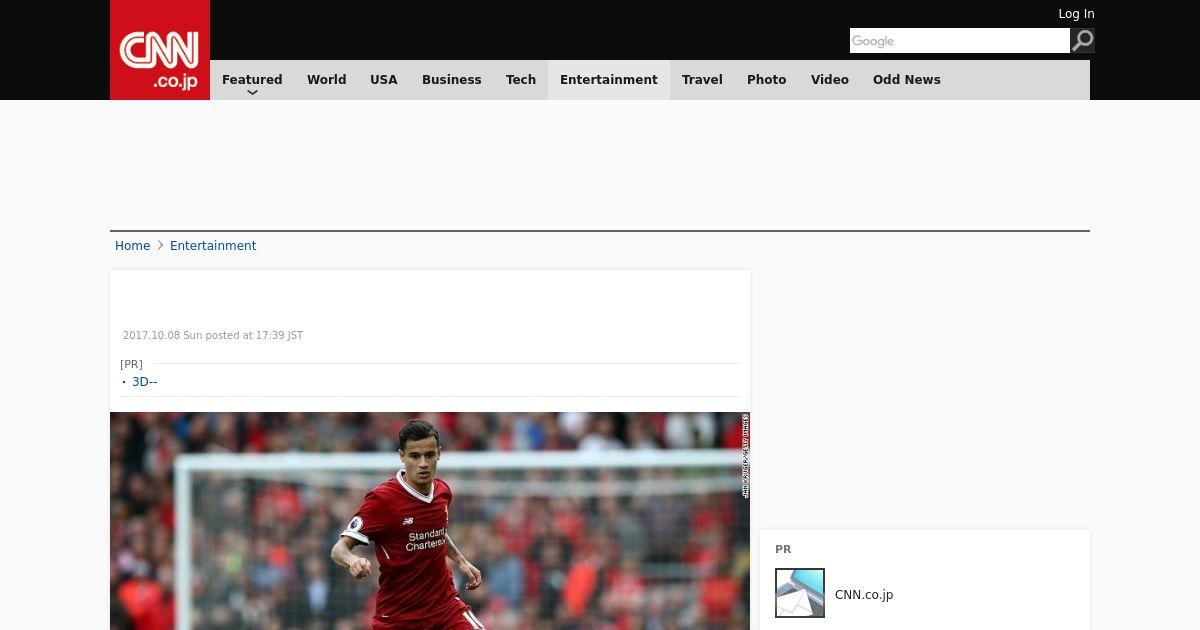1200x630 pixels.
Task: Click the soccer player article photo
Action: (430, 521)
